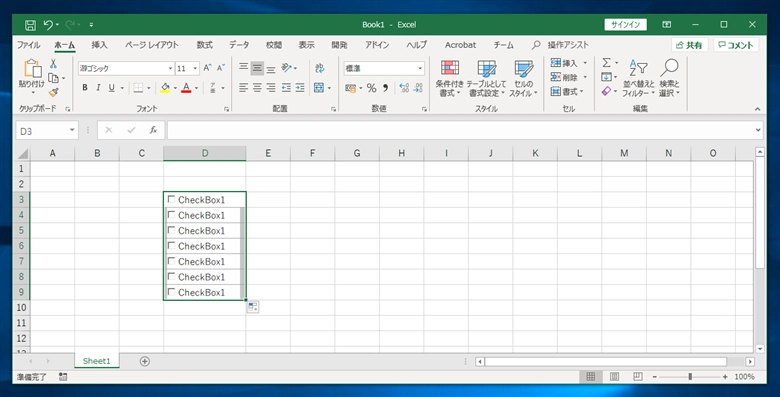Click the Save icon in title bar
Screen dimensions: 780x397
click(30, 25)
